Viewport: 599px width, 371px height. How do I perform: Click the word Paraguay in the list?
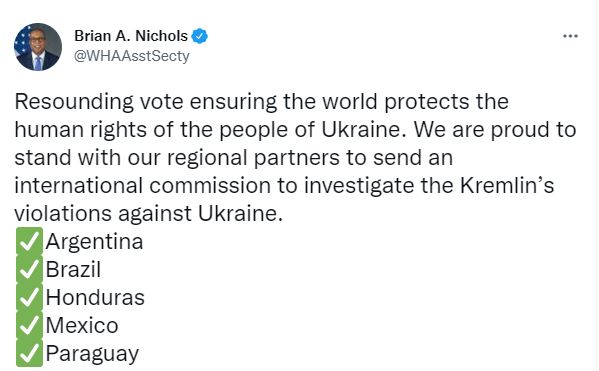pyautogui.click(x=92, y=355)
